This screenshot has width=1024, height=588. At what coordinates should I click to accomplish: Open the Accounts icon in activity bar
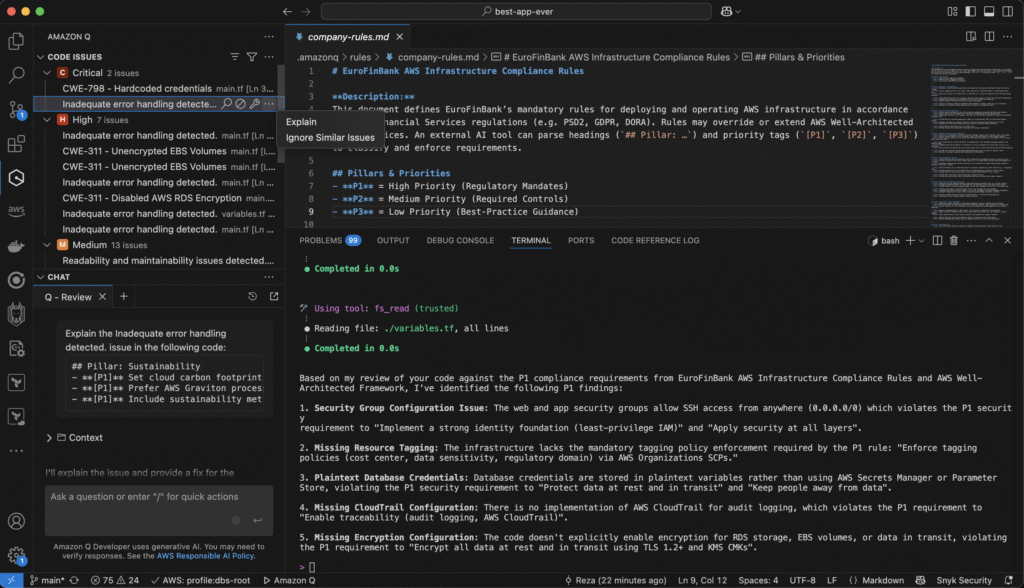point(16,521)
